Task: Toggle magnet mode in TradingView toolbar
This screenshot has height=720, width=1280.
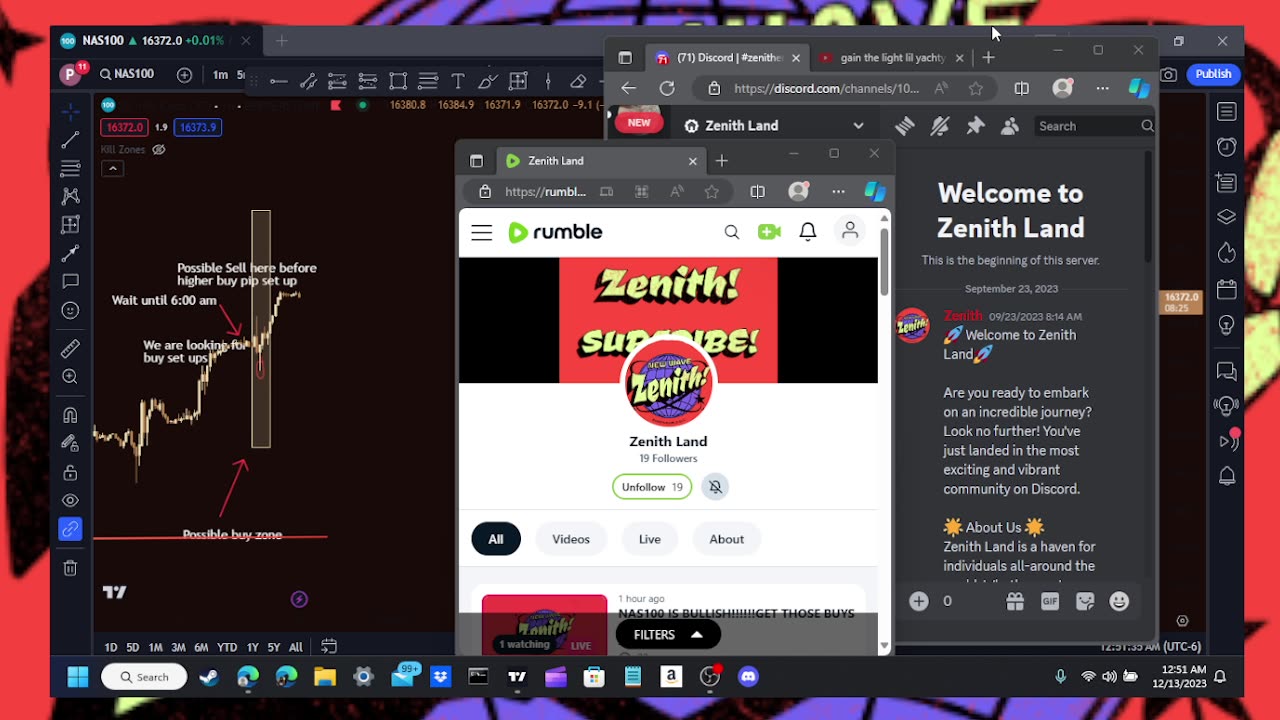Action: tap(70, 415)
